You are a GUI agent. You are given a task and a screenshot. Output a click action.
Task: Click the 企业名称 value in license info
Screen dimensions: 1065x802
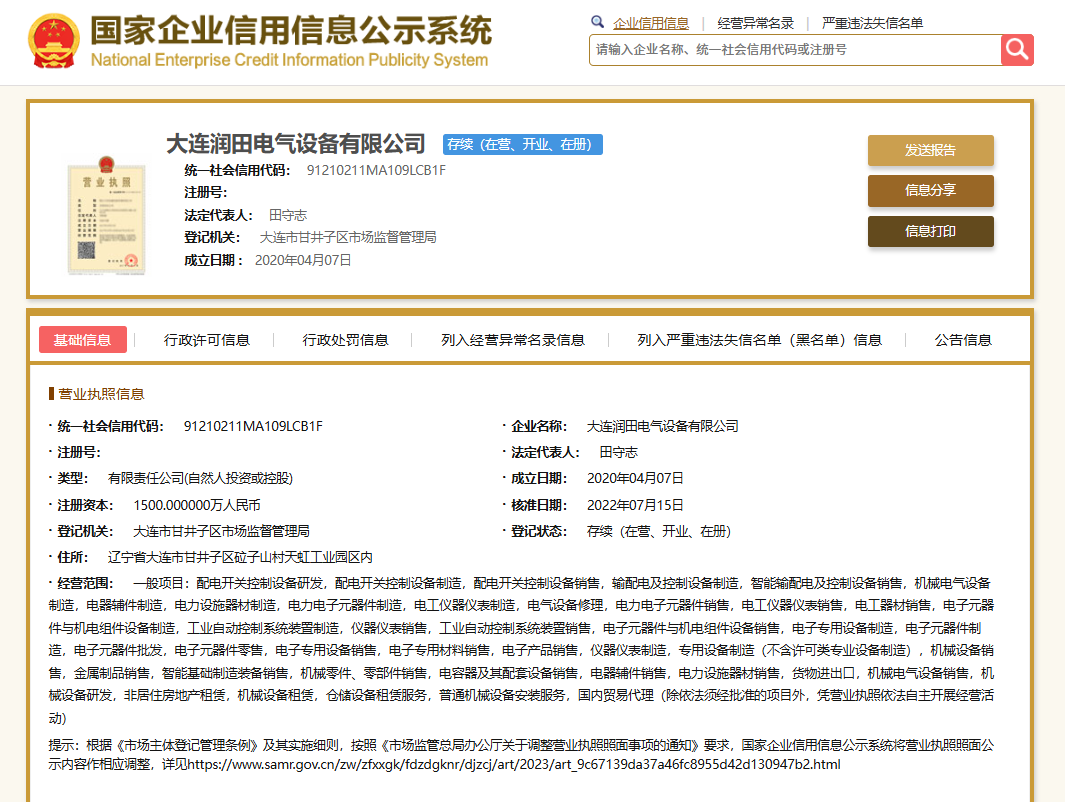click(x=662, y=426)
